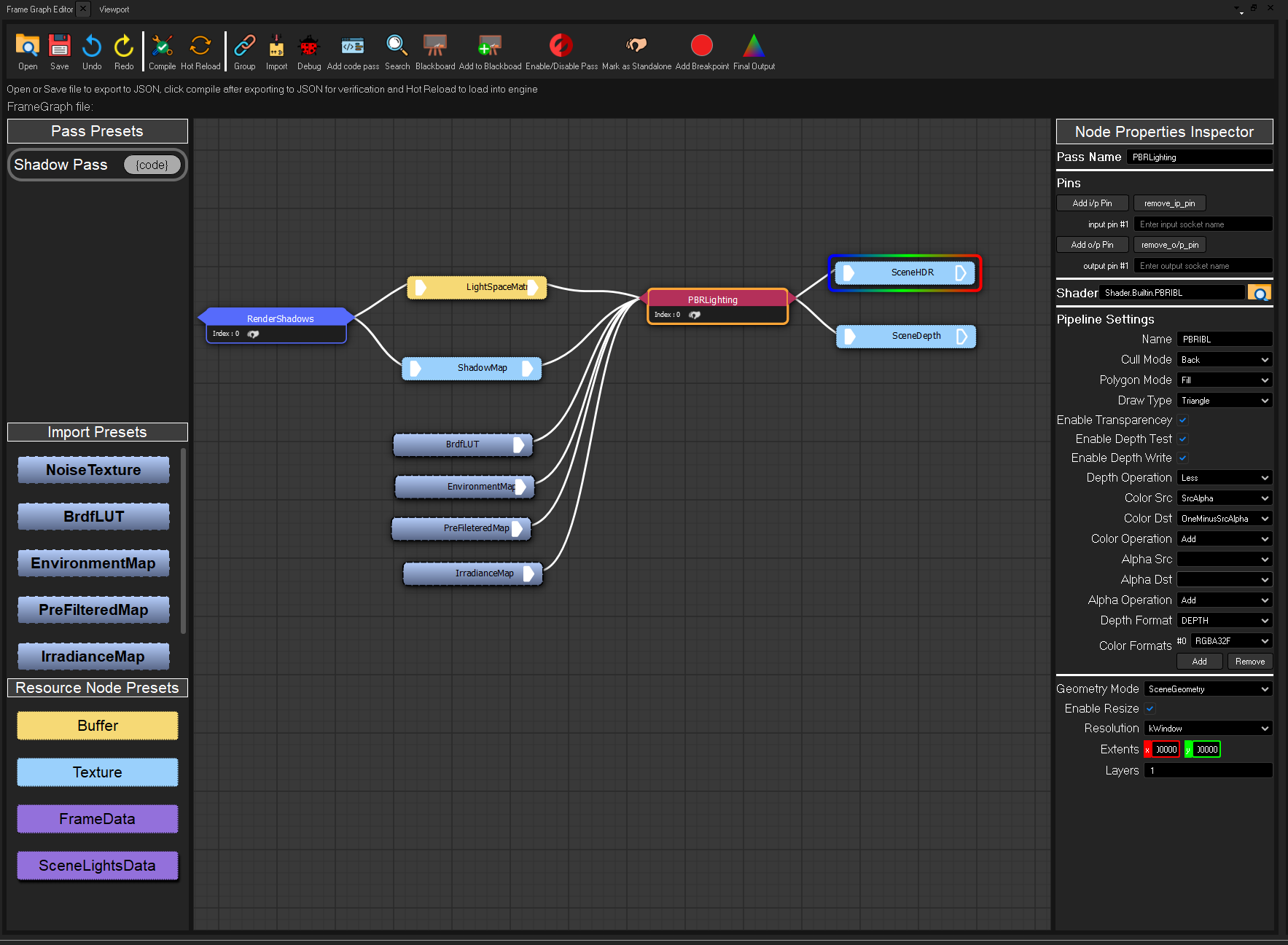Click the Compile toolbar icon

pos(162,47)
